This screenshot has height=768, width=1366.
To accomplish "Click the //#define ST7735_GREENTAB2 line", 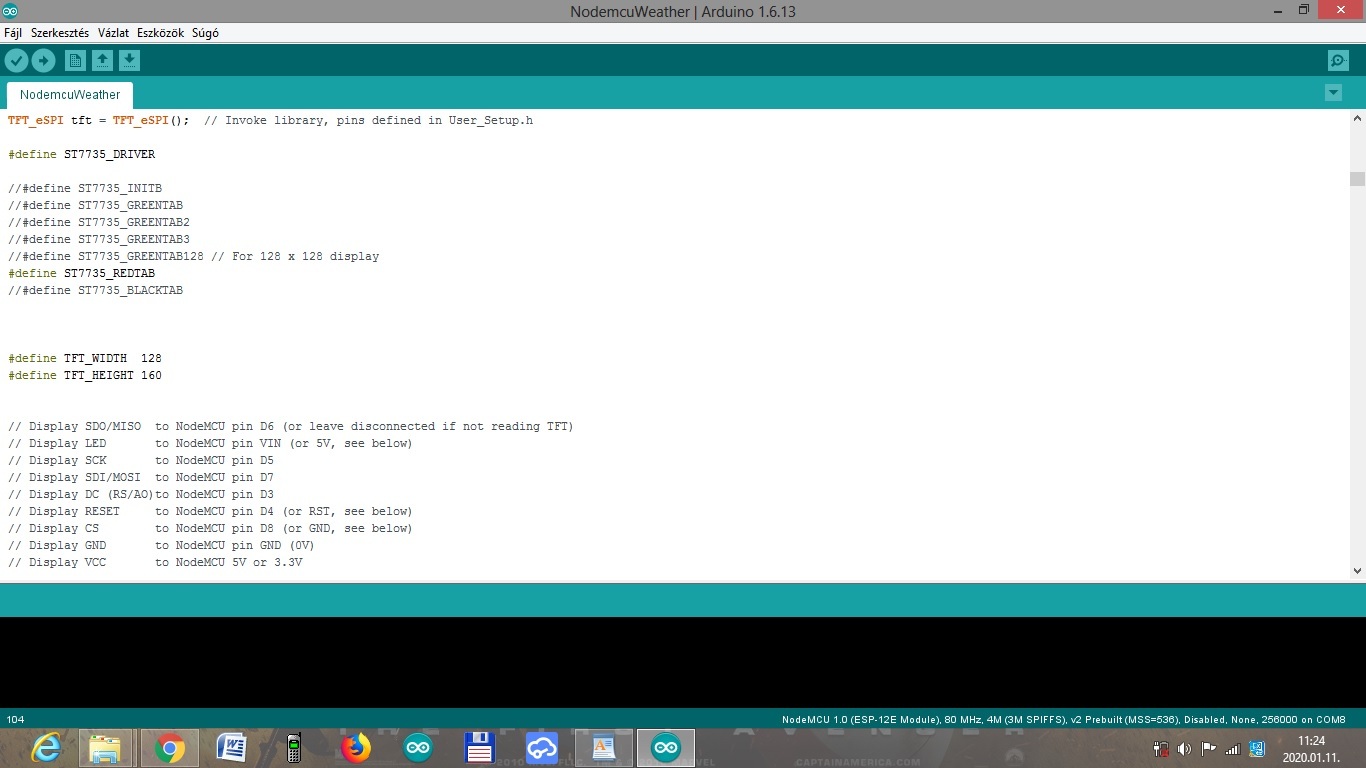I will [99, 222].
